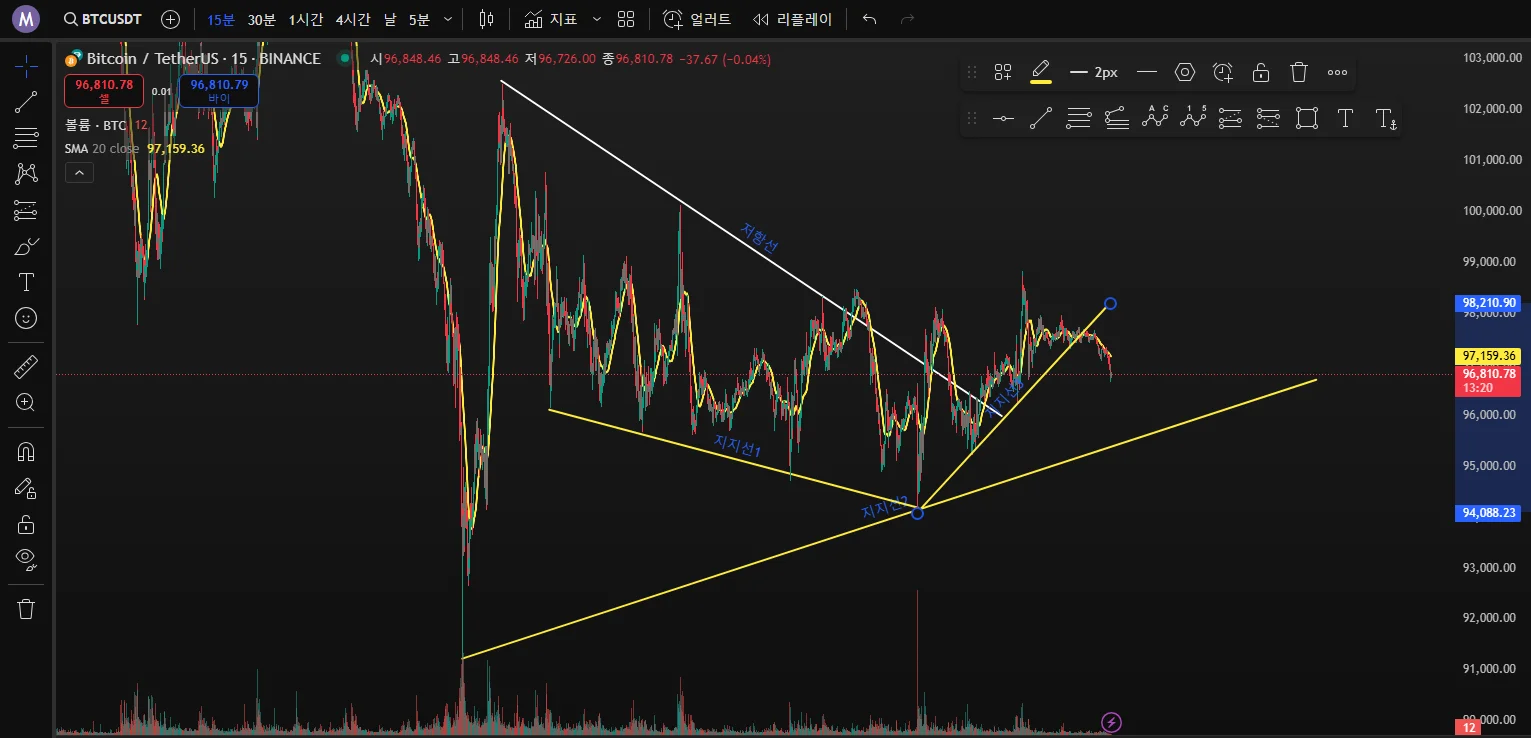Click the upper blue anchor of selected line

(1110, 303)
